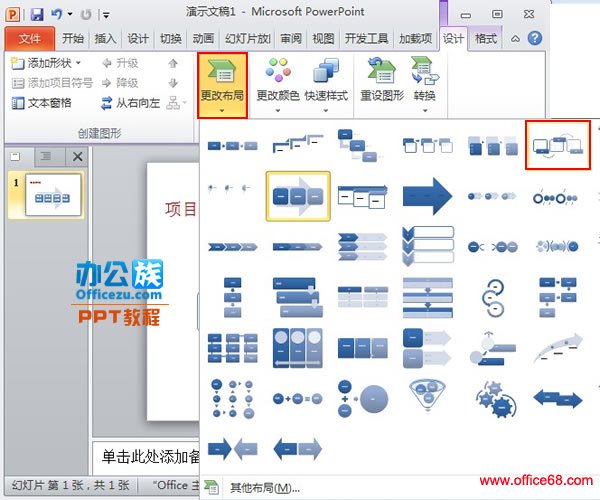This screenshot has height=500, width=600.
Task: Choose the opposing arrows layout
Action: click(x=558, y=399)
